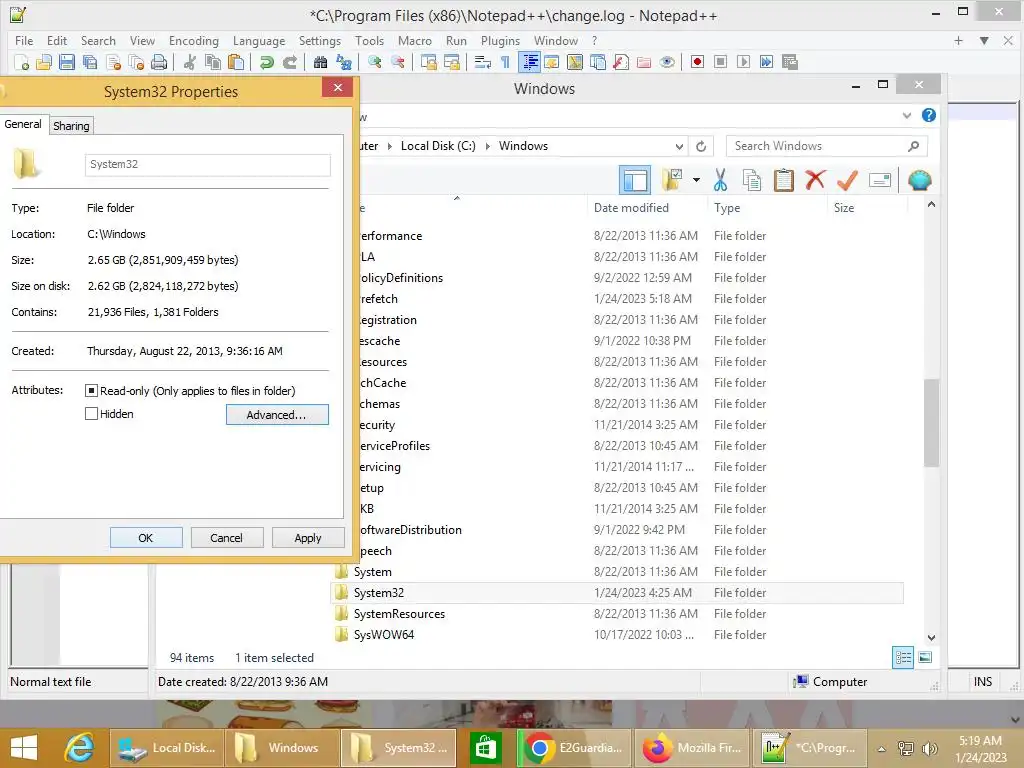Click the Explorer Help question mark icon
The image size is (1024, 768).
tap(929, 116)
